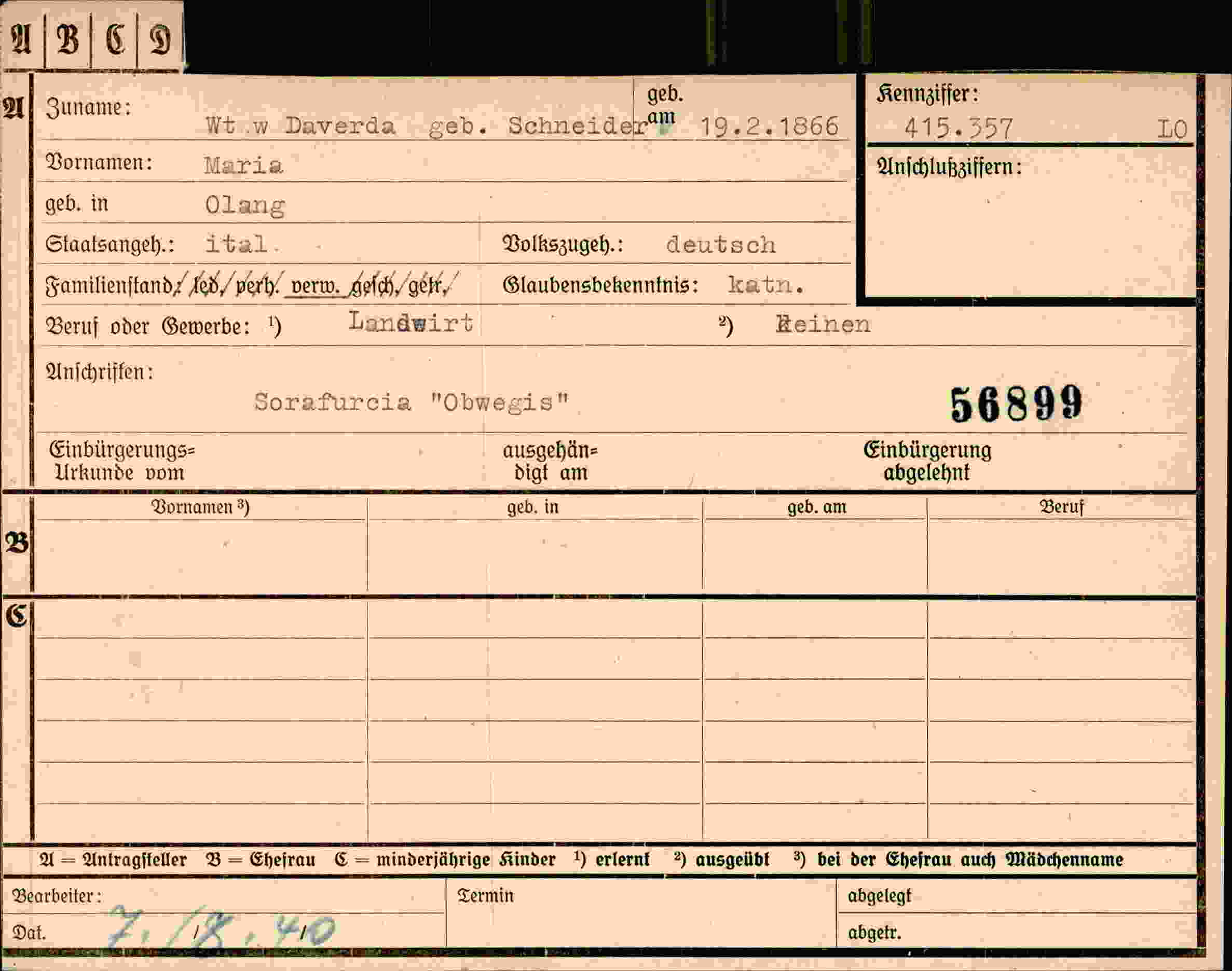Image resolution: width=1232 pixels, height=971 pixels.
Task: Click the 'Zuname:' field label
Action: tap(88, 107)
